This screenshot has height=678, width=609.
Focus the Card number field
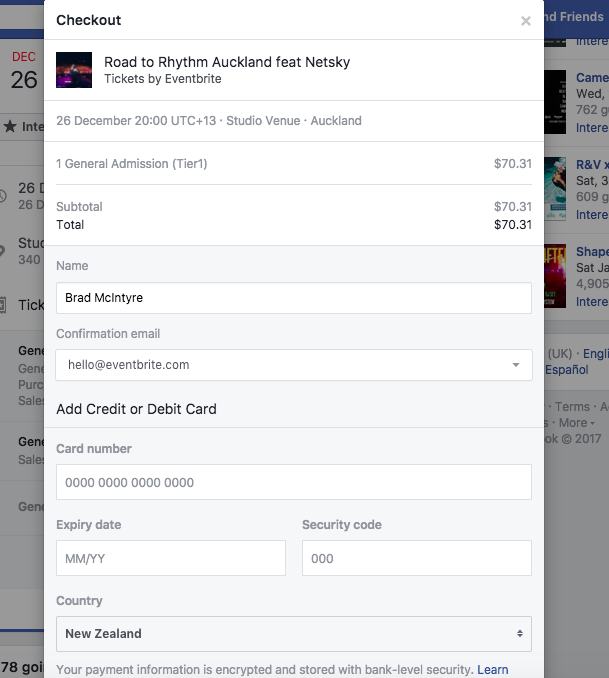coord(294,482)
